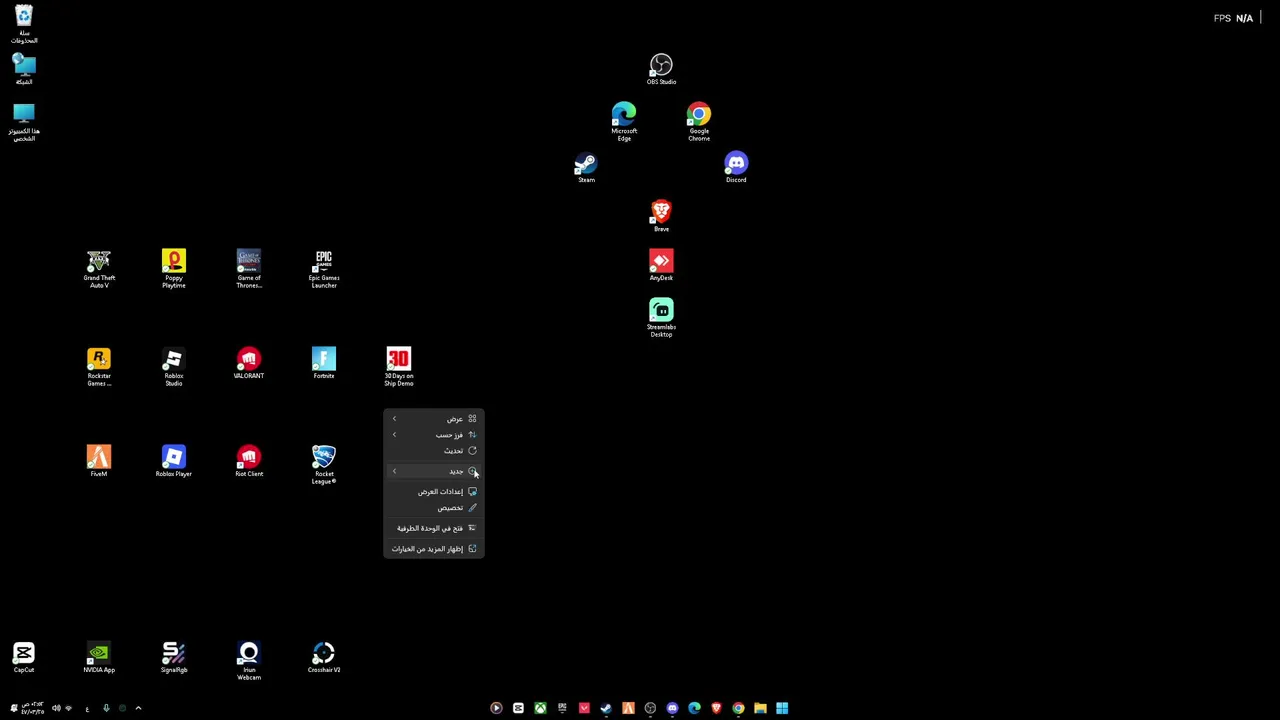
Task: Select the Crosshair V2 shortcut
Action: (324, 657)
